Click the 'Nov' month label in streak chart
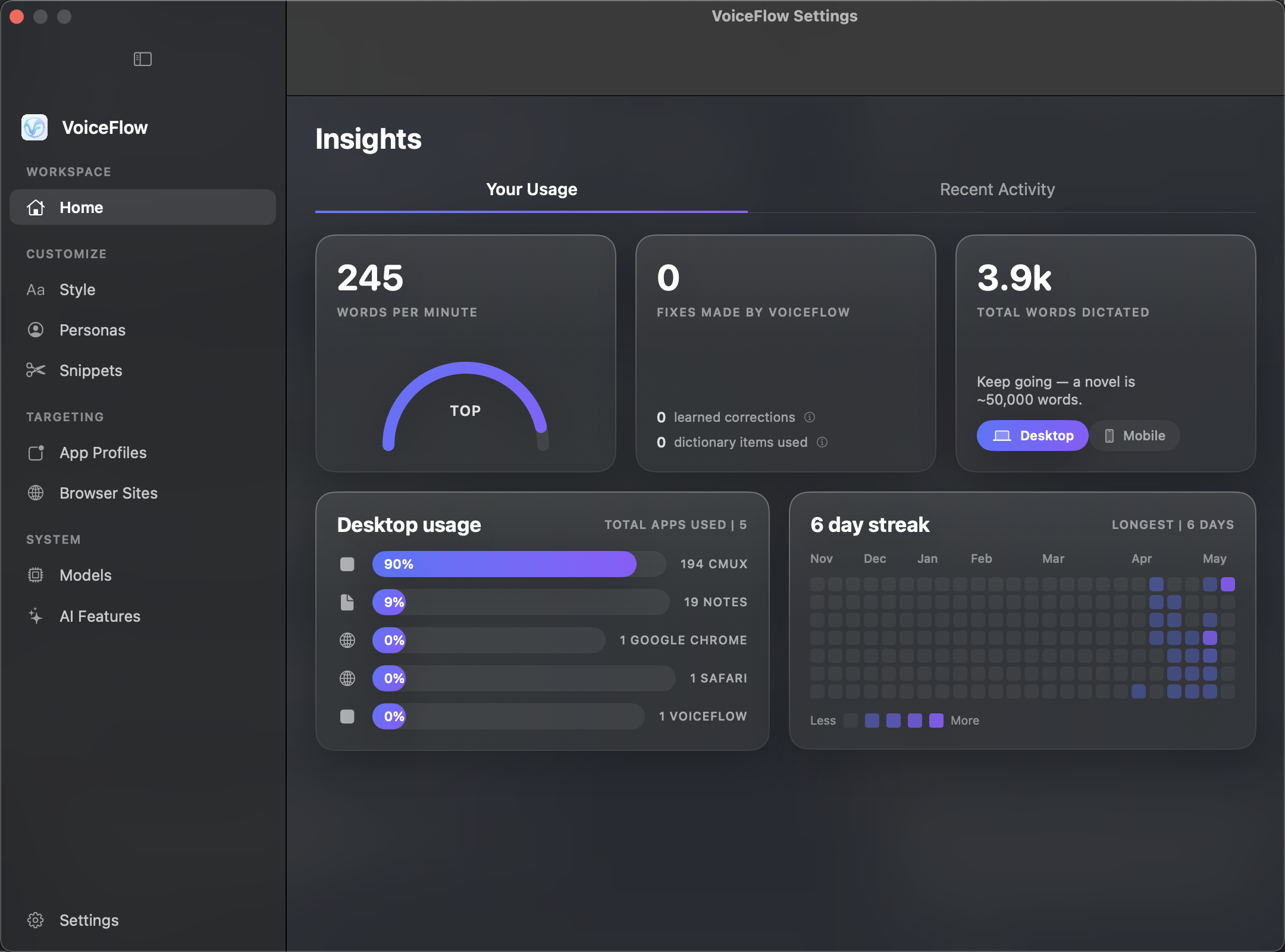 [821, 559]
